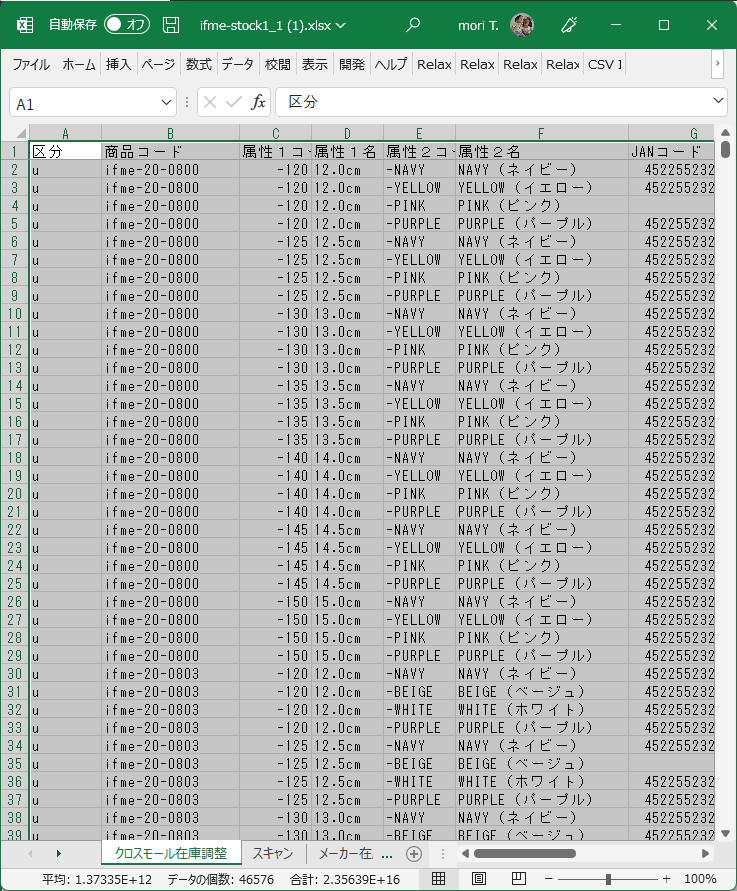Open the データ ribbon tab

click(x=237, y=64)
